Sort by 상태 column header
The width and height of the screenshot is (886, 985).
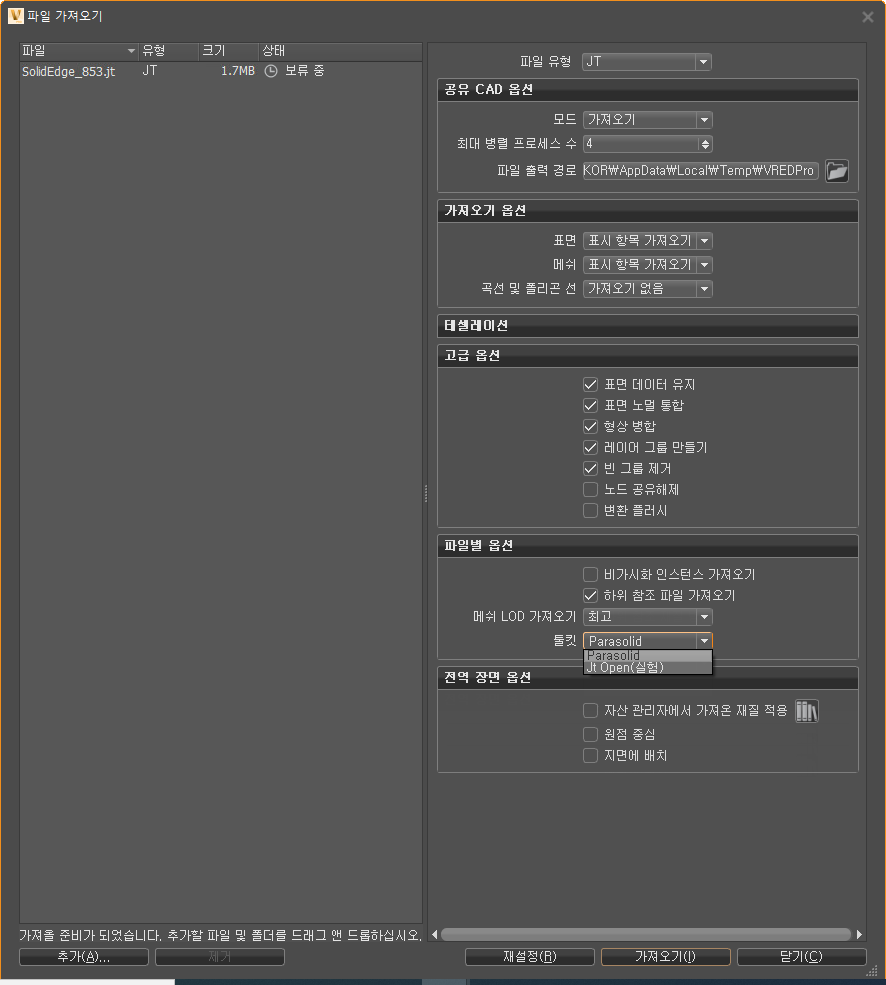coord(340,51)
